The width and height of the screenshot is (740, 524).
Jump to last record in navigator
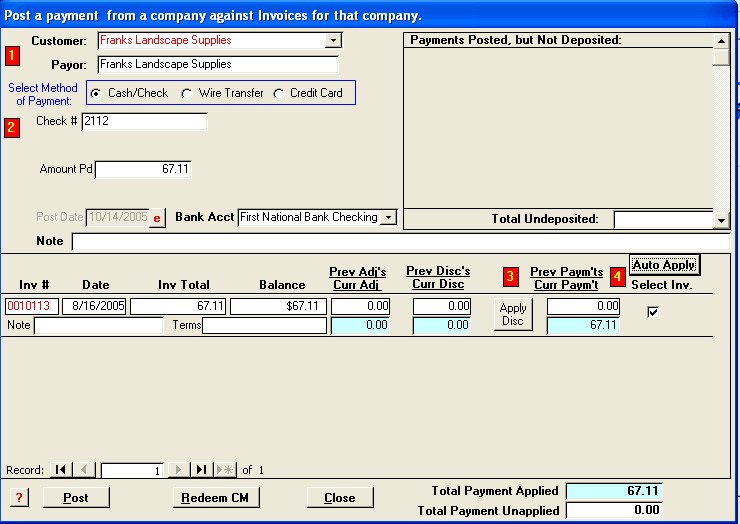(201, 470)
